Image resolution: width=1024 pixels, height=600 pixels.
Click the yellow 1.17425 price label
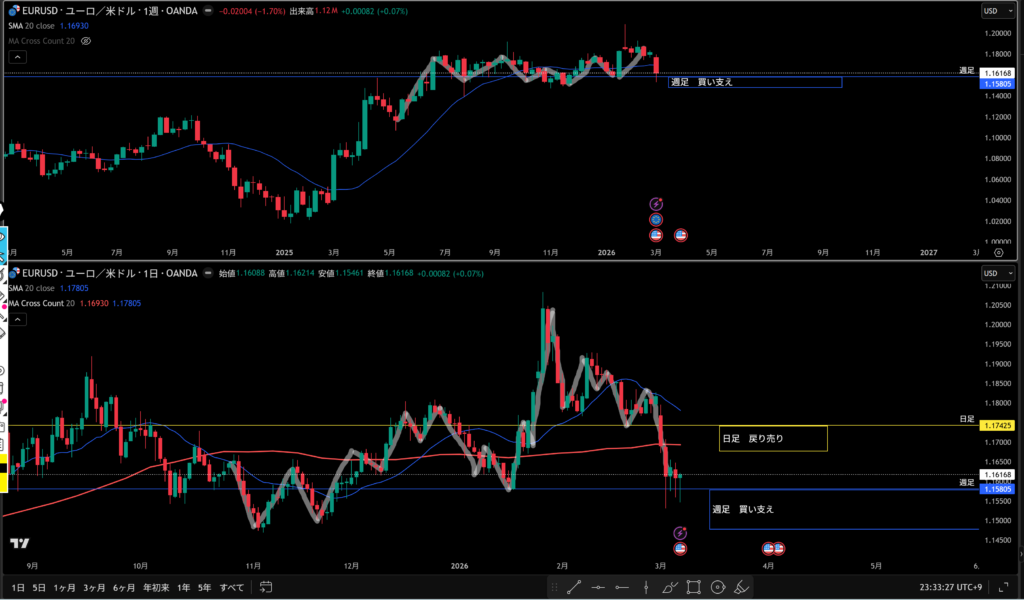pos(998,425)
